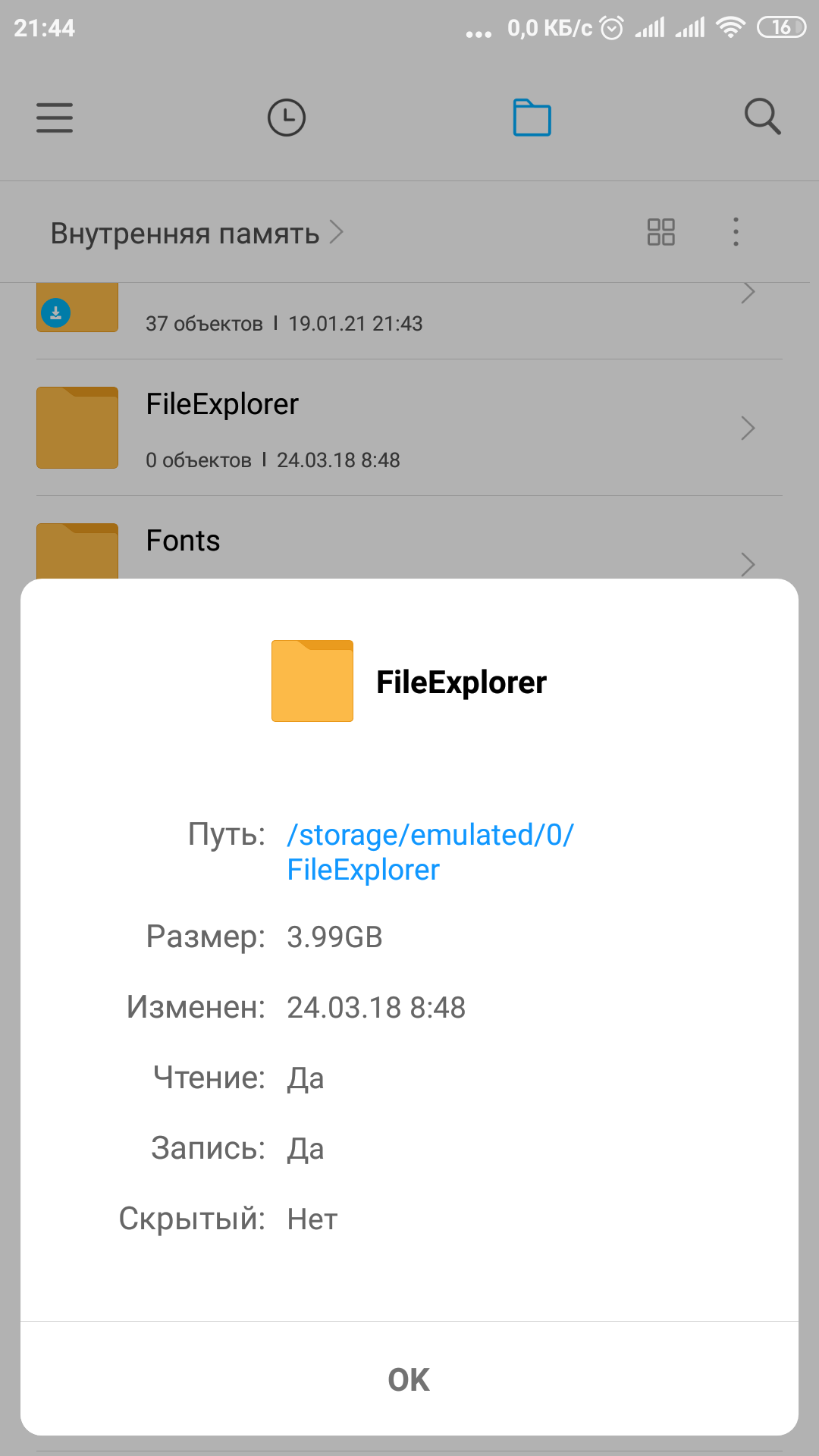Screen dimensions: 819x1456
Task: Switch to grid view layout
Action: (x=661, y=232)
